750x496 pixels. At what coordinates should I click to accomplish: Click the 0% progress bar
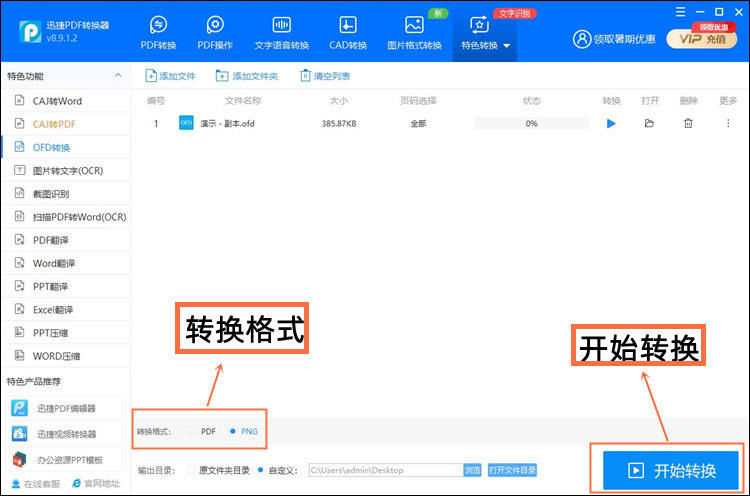click(531, 123)
